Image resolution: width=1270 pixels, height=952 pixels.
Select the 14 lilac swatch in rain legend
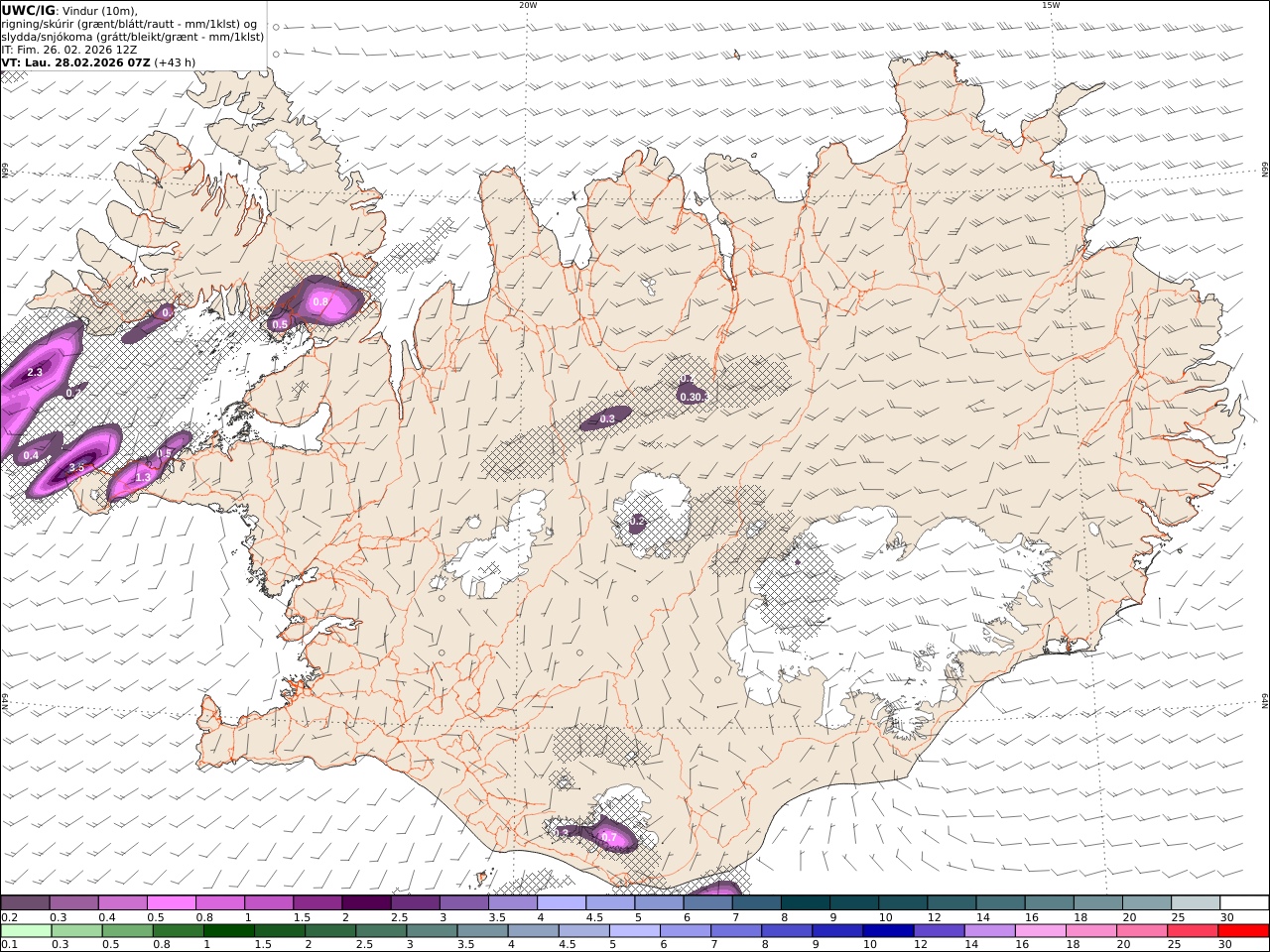coord(990,930)
